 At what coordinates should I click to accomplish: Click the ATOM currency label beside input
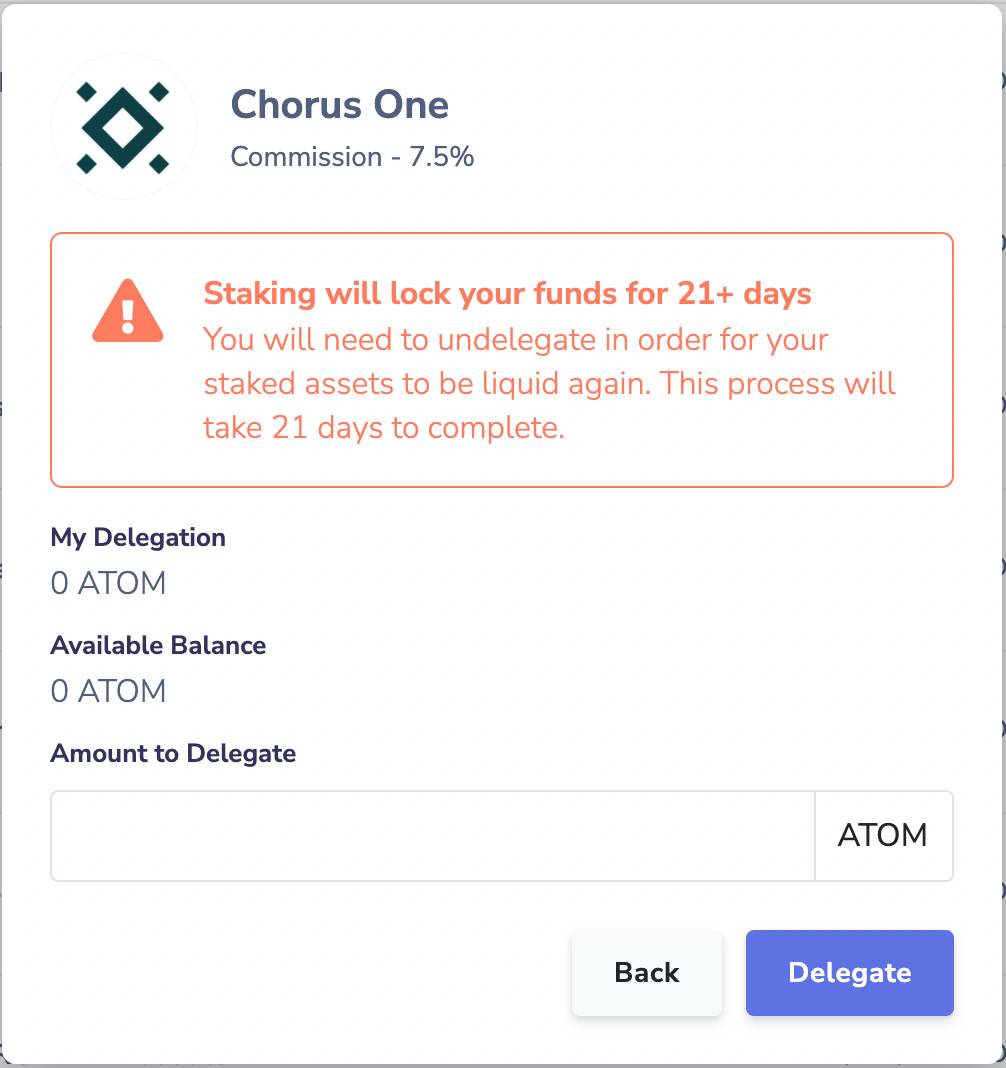(x=883, y=836)
